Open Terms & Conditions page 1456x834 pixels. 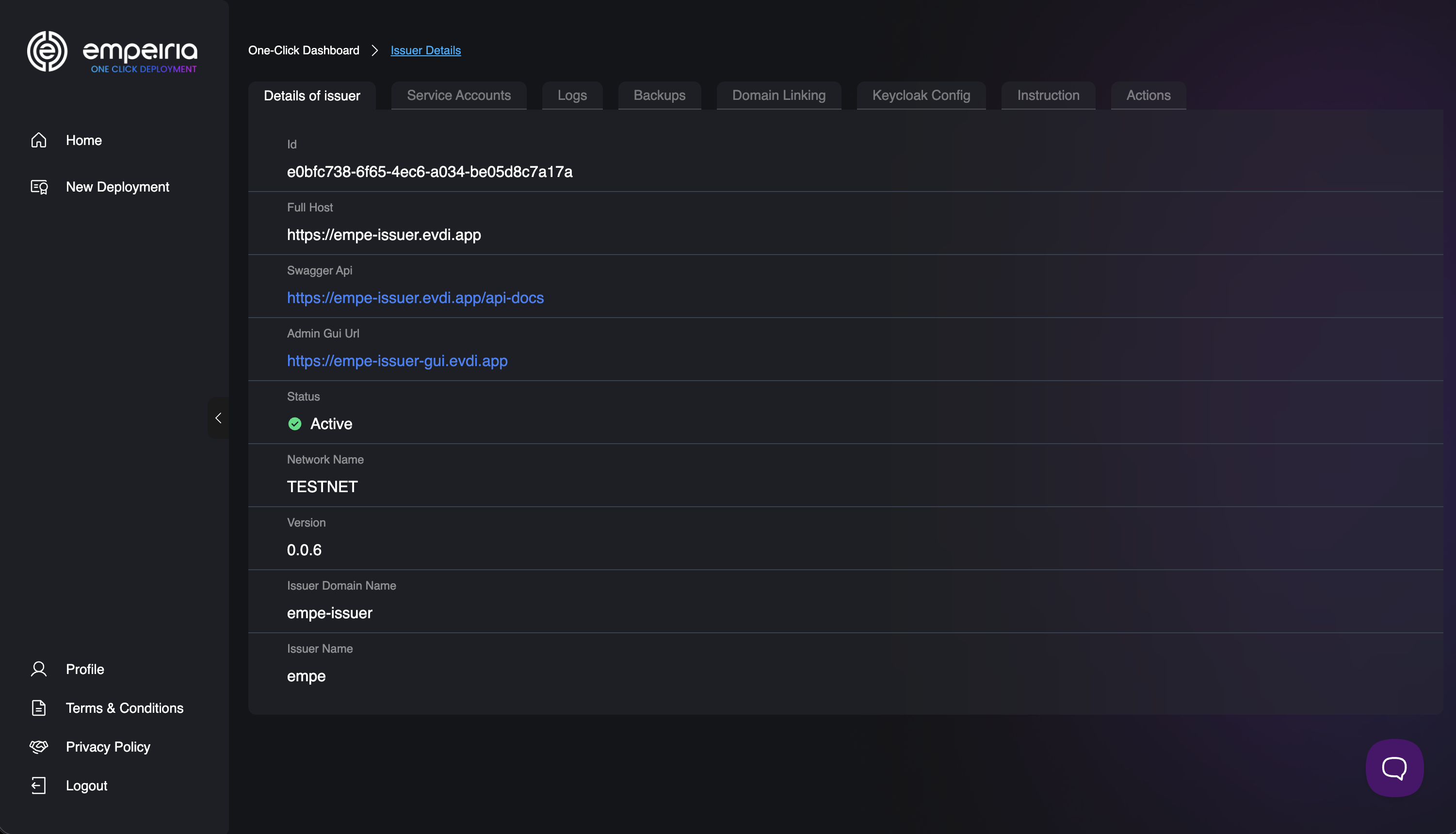pos(124,708)
